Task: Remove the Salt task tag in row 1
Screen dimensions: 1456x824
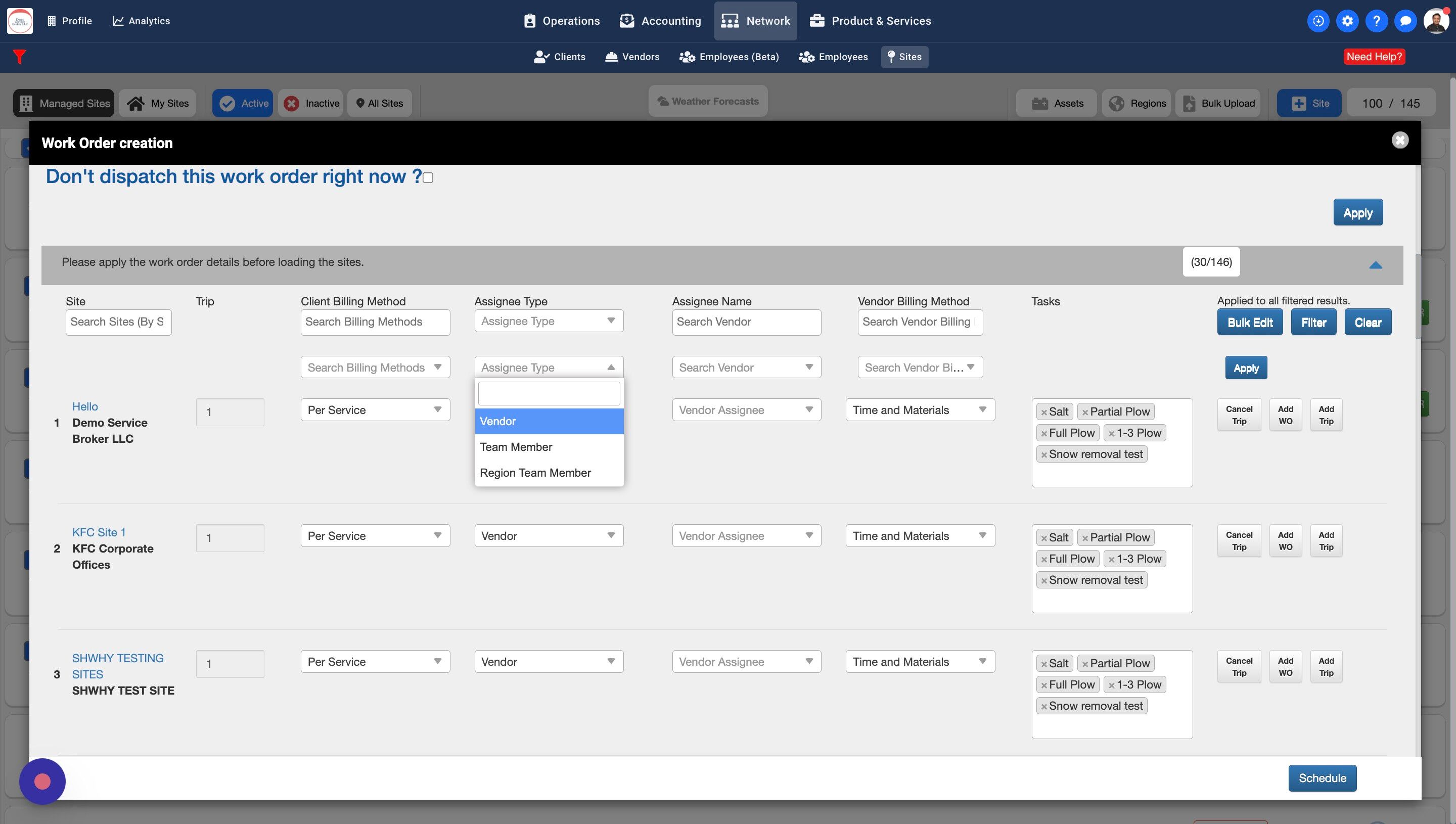Action: pos(1044,413)
